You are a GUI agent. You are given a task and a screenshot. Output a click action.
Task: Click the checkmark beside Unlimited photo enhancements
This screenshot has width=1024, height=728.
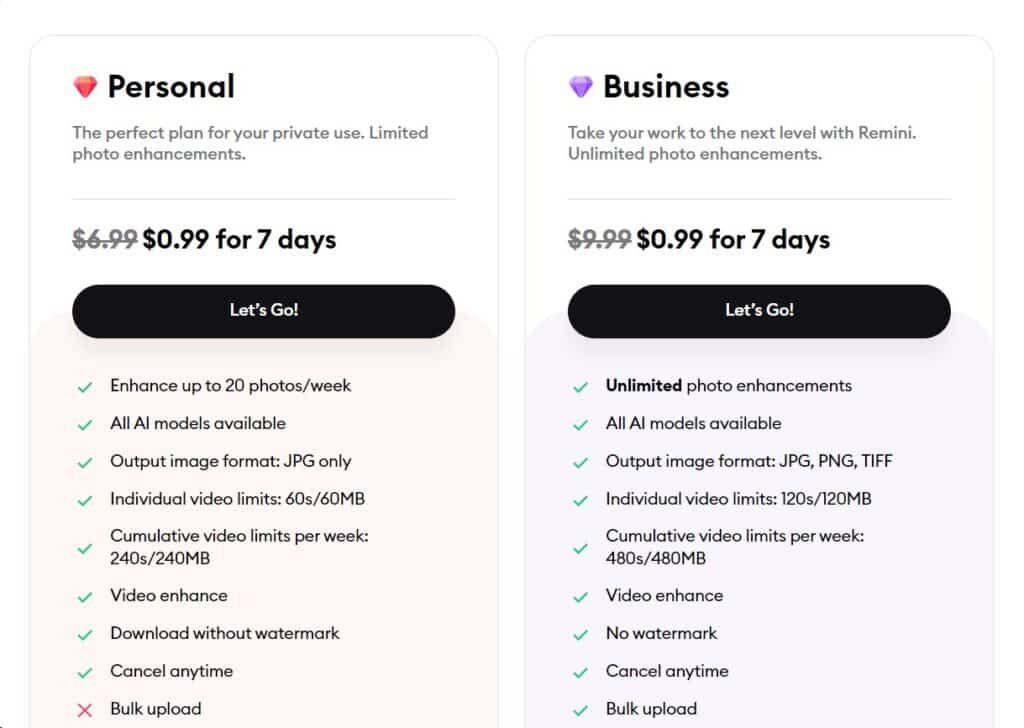(x=580, y=387)
